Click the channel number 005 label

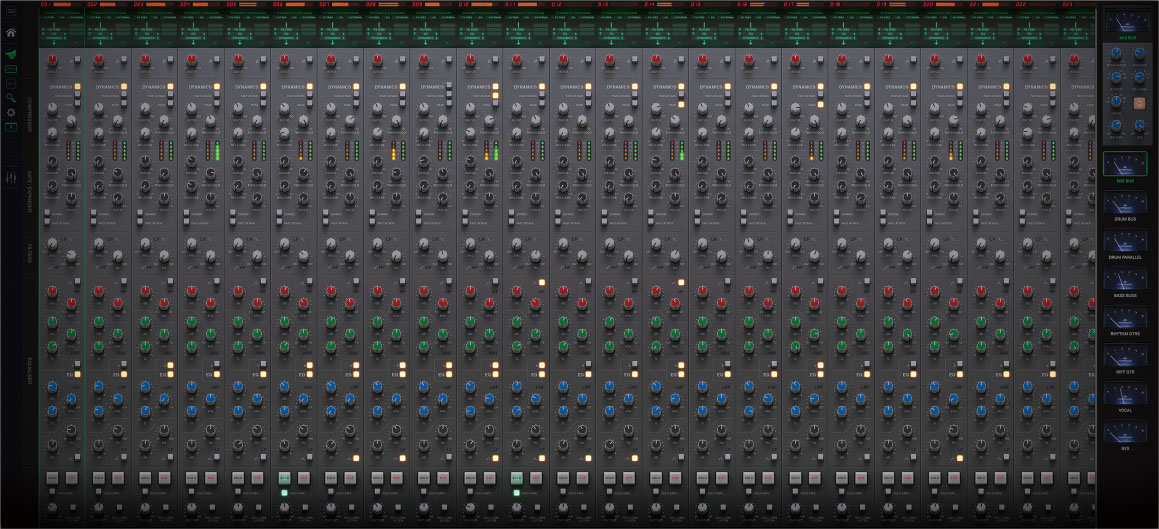pyautogui.click(x=232, y=4)
